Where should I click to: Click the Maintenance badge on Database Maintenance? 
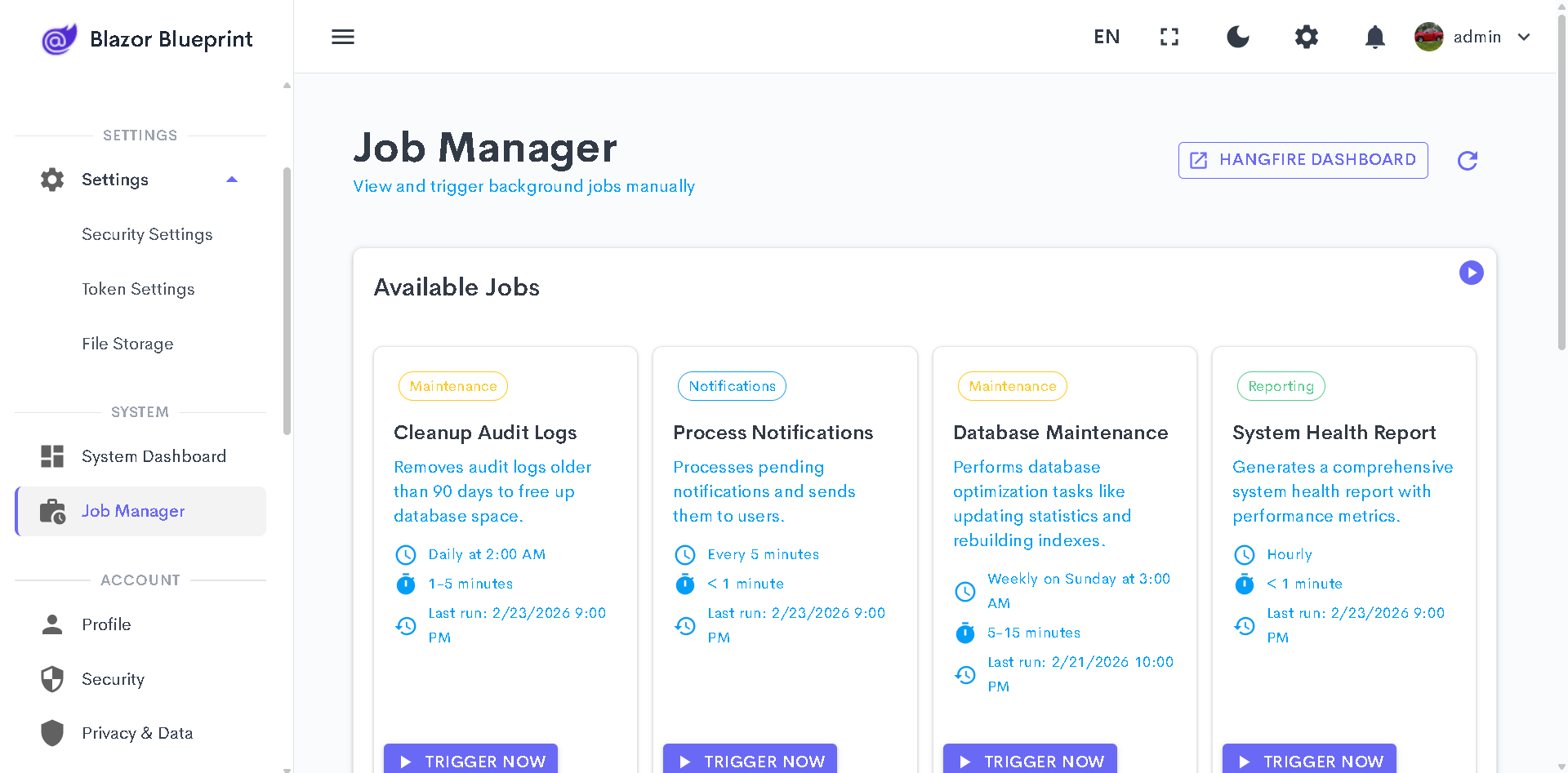tap(1012, 386)
